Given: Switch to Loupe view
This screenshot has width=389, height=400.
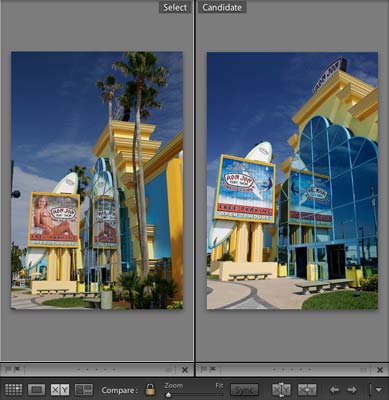Looking at the screenshot, I should pyautogui.click(x=36, y=389).
